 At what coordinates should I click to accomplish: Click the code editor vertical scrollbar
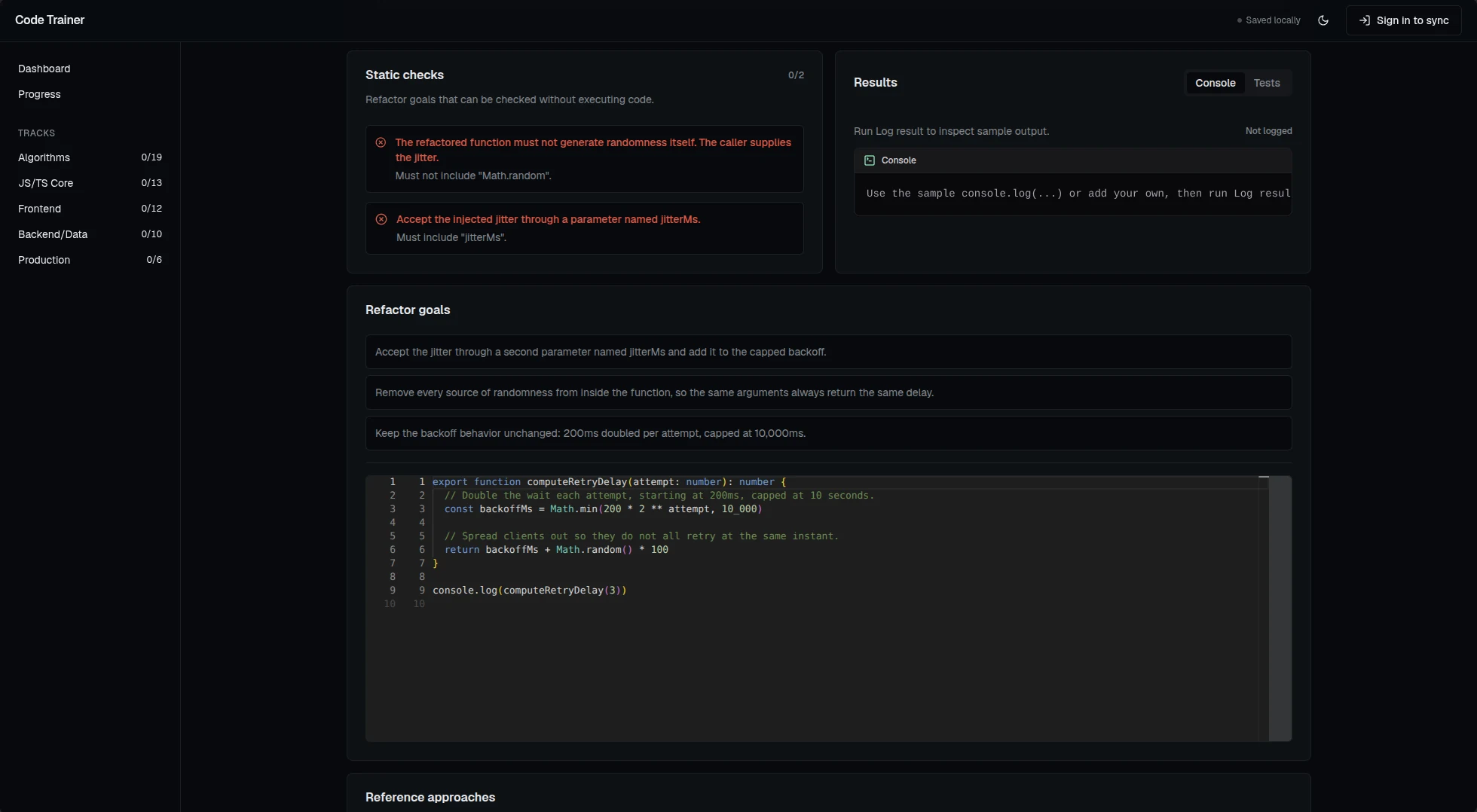click(1280, 609)
